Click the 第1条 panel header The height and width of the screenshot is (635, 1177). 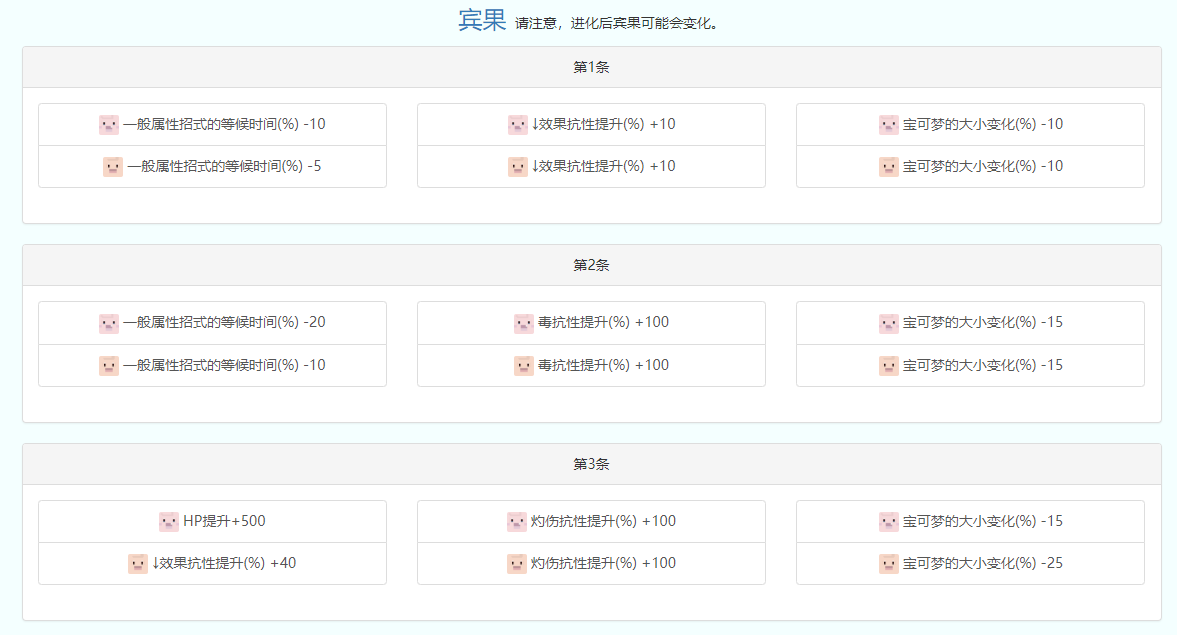coord(591,67)
